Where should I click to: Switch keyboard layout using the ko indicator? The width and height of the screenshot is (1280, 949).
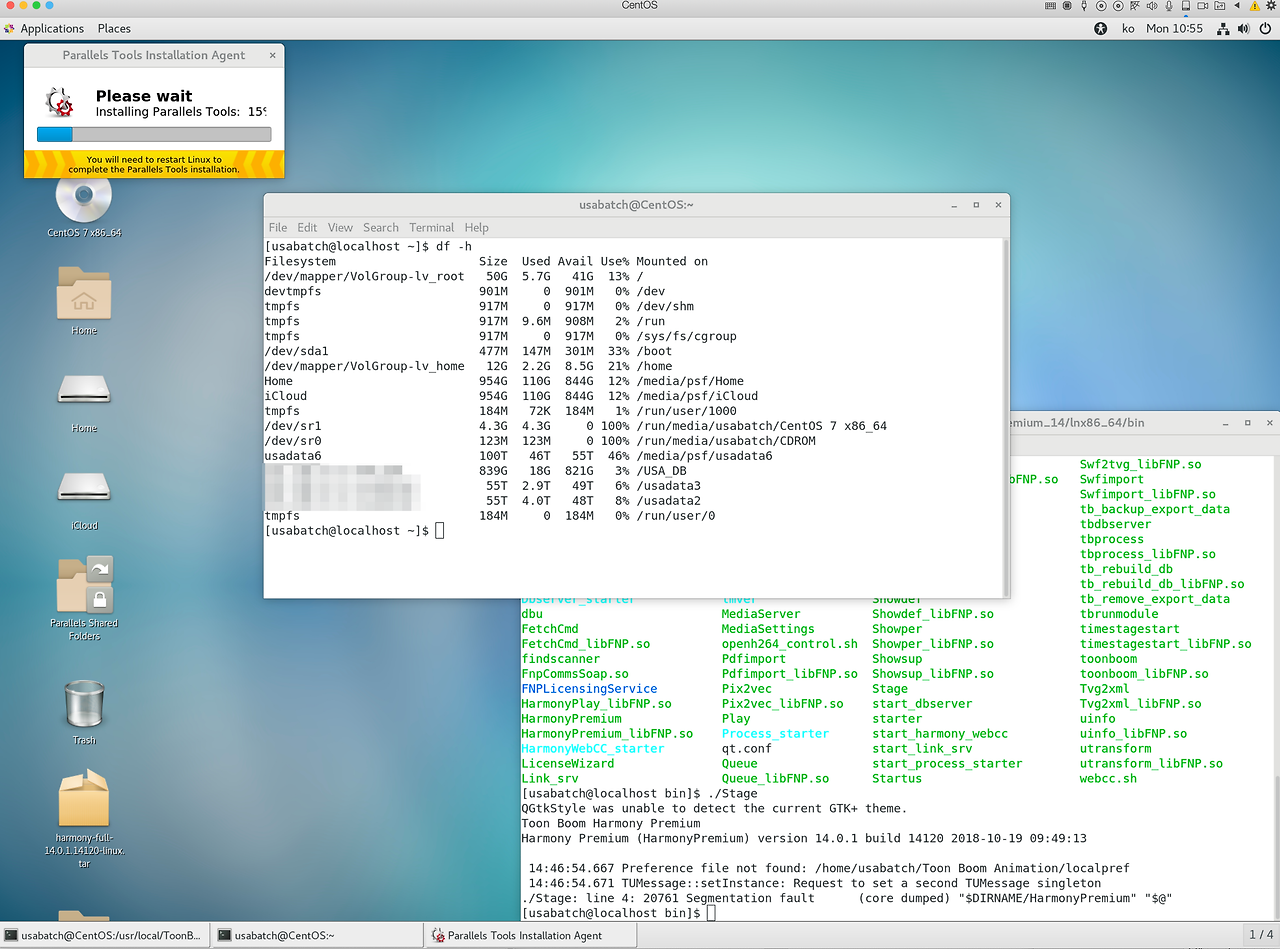[1129, 28]
